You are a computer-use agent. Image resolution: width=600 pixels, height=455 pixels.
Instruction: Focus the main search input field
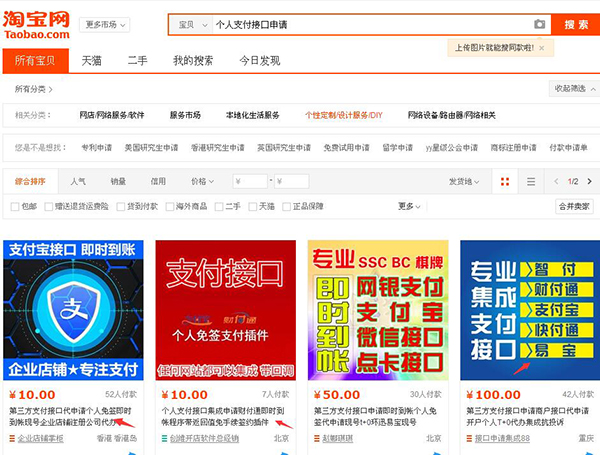click(371, 25)
